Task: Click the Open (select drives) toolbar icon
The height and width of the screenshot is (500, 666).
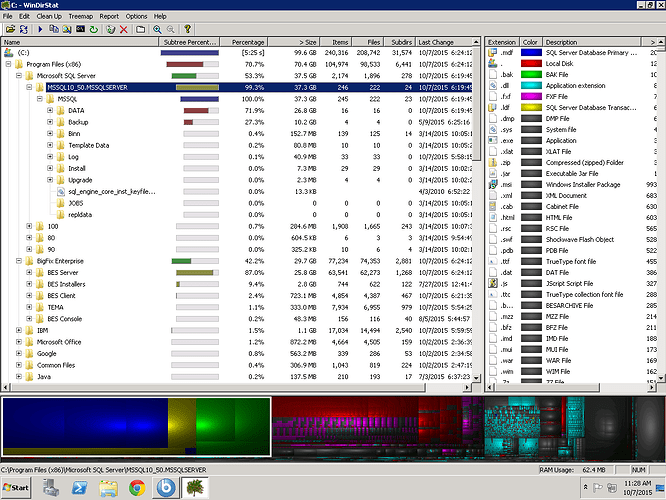Action: coord(10,29)
